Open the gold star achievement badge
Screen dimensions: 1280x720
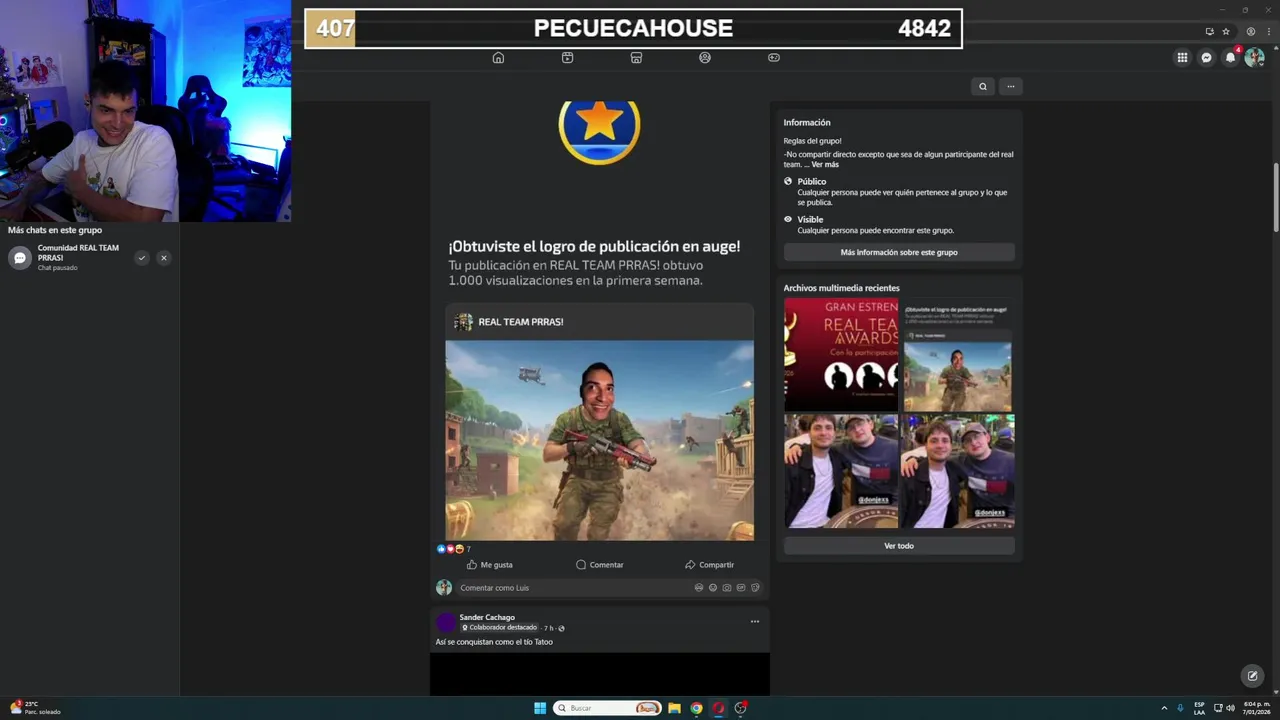click(599, 131)
